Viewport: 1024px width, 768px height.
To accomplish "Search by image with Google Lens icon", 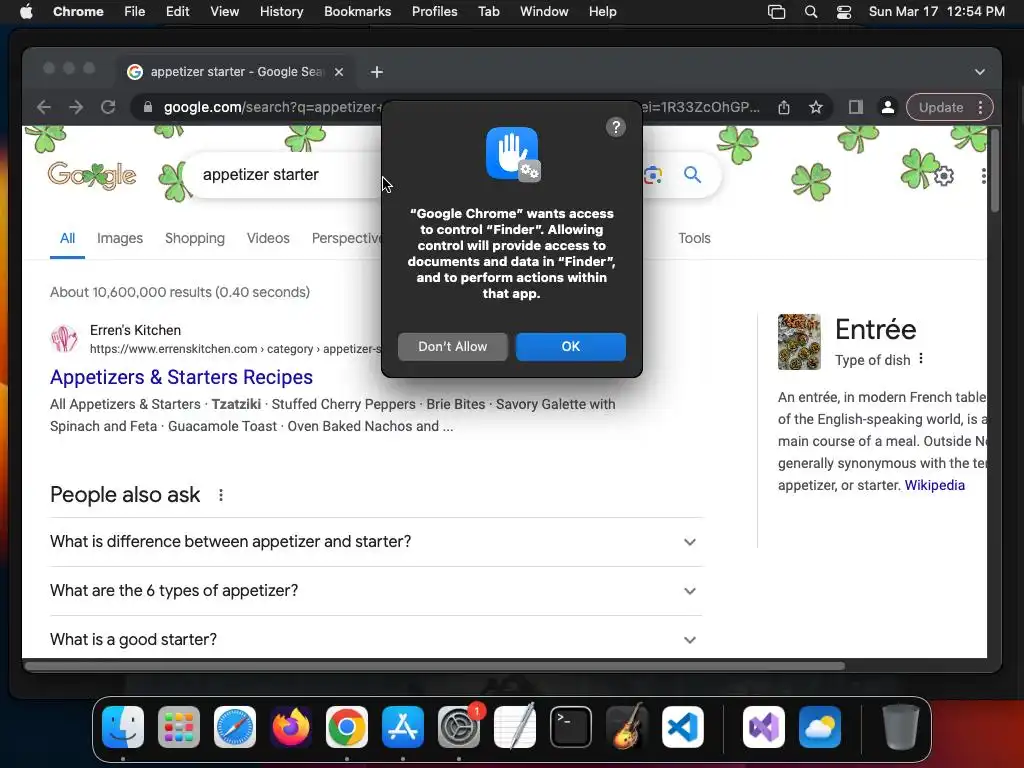I will 653,174.
